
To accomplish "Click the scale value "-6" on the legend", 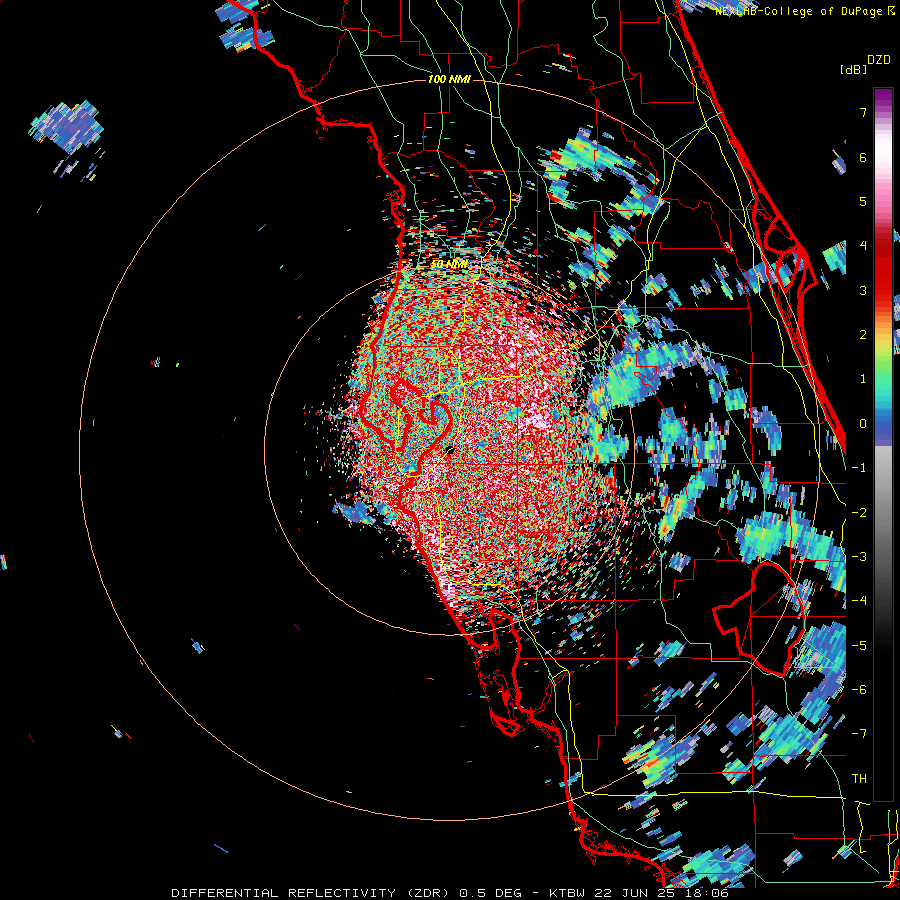I will pyautogui.click(x=859, y=689).
